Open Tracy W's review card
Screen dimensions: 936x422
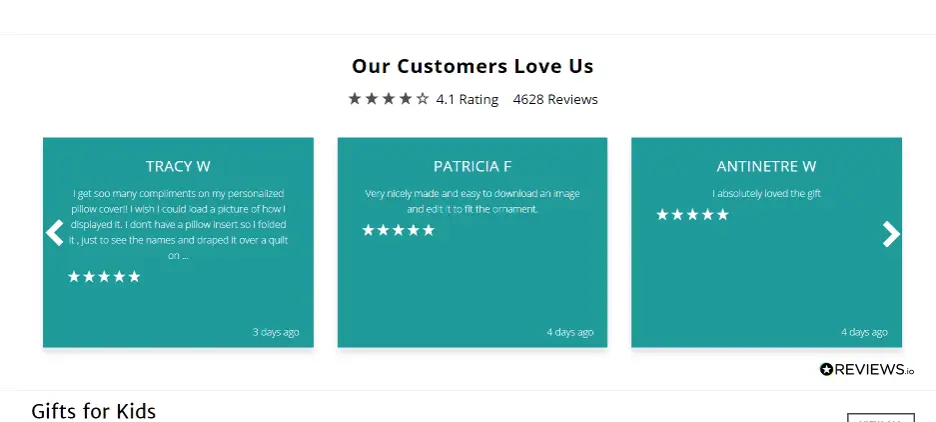click(178, 242)
